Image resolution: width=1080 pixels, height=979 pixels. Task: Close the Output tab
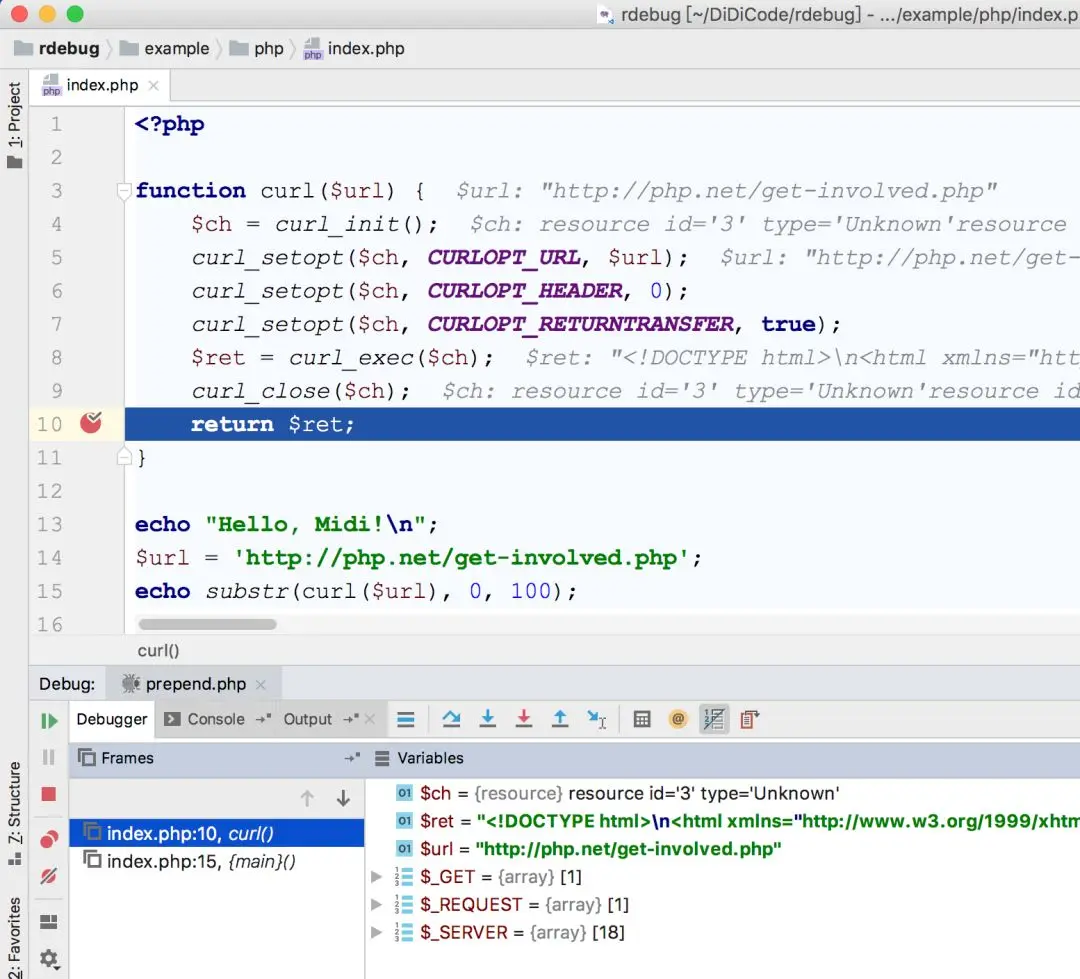(370, 719)
